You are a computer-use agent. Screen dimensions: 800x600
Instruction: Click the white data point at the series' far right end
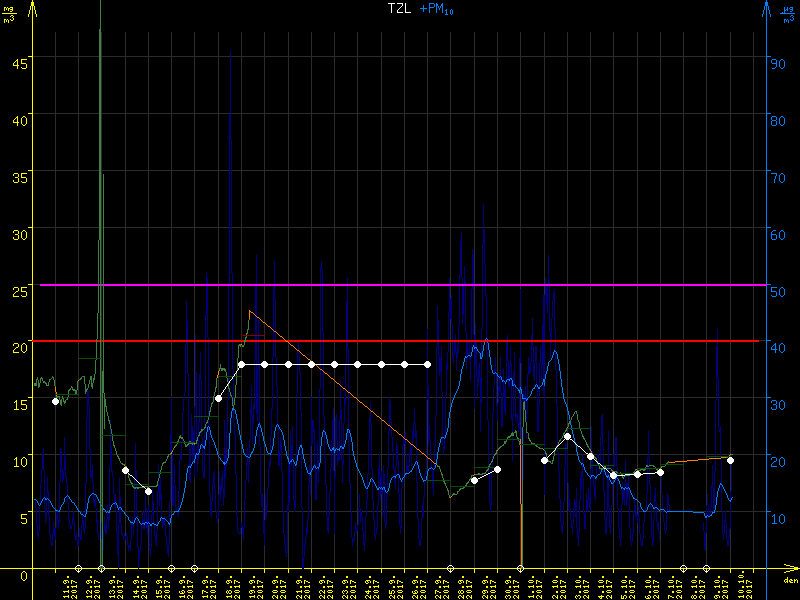(731, 460)
